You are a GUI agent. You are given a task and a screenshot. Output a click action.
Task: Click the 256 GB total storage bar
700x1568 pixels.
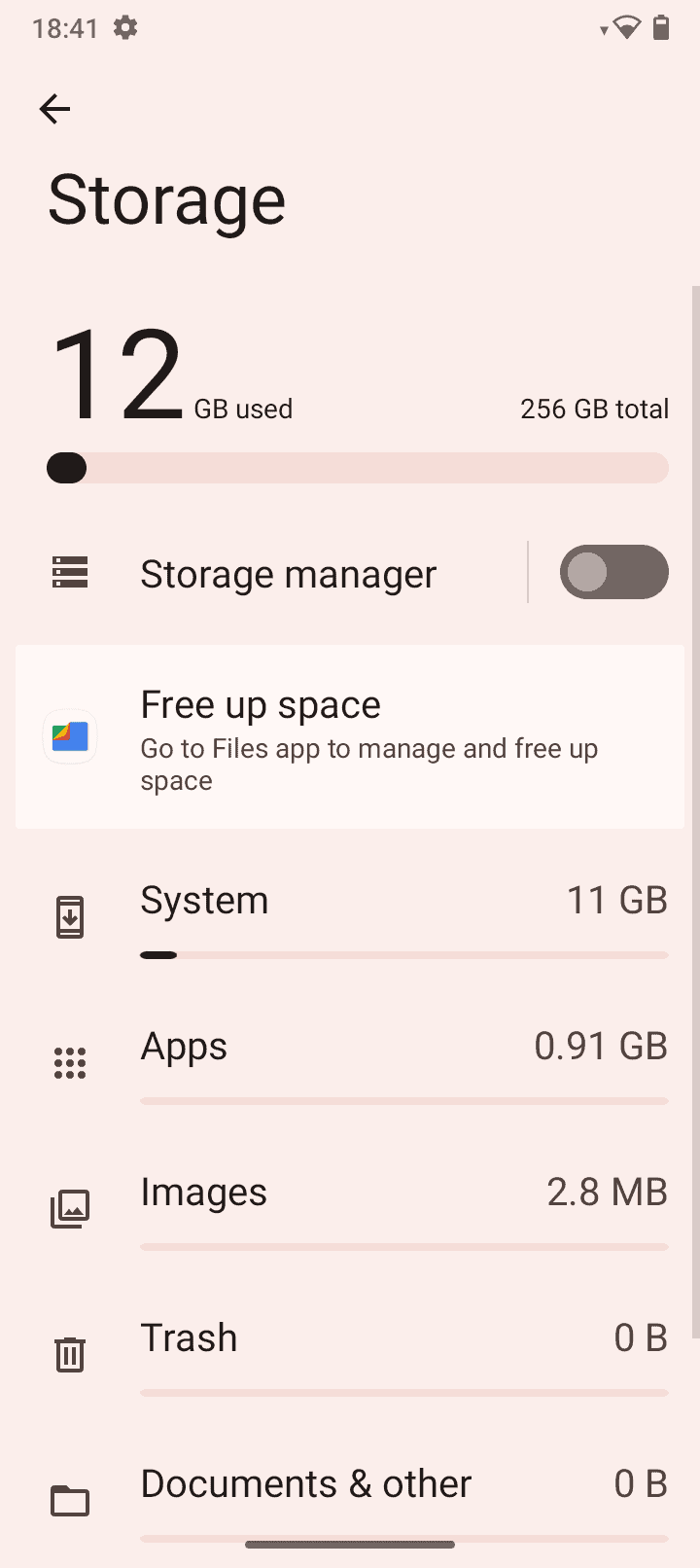pyautogui.click(x=358, y=468)
